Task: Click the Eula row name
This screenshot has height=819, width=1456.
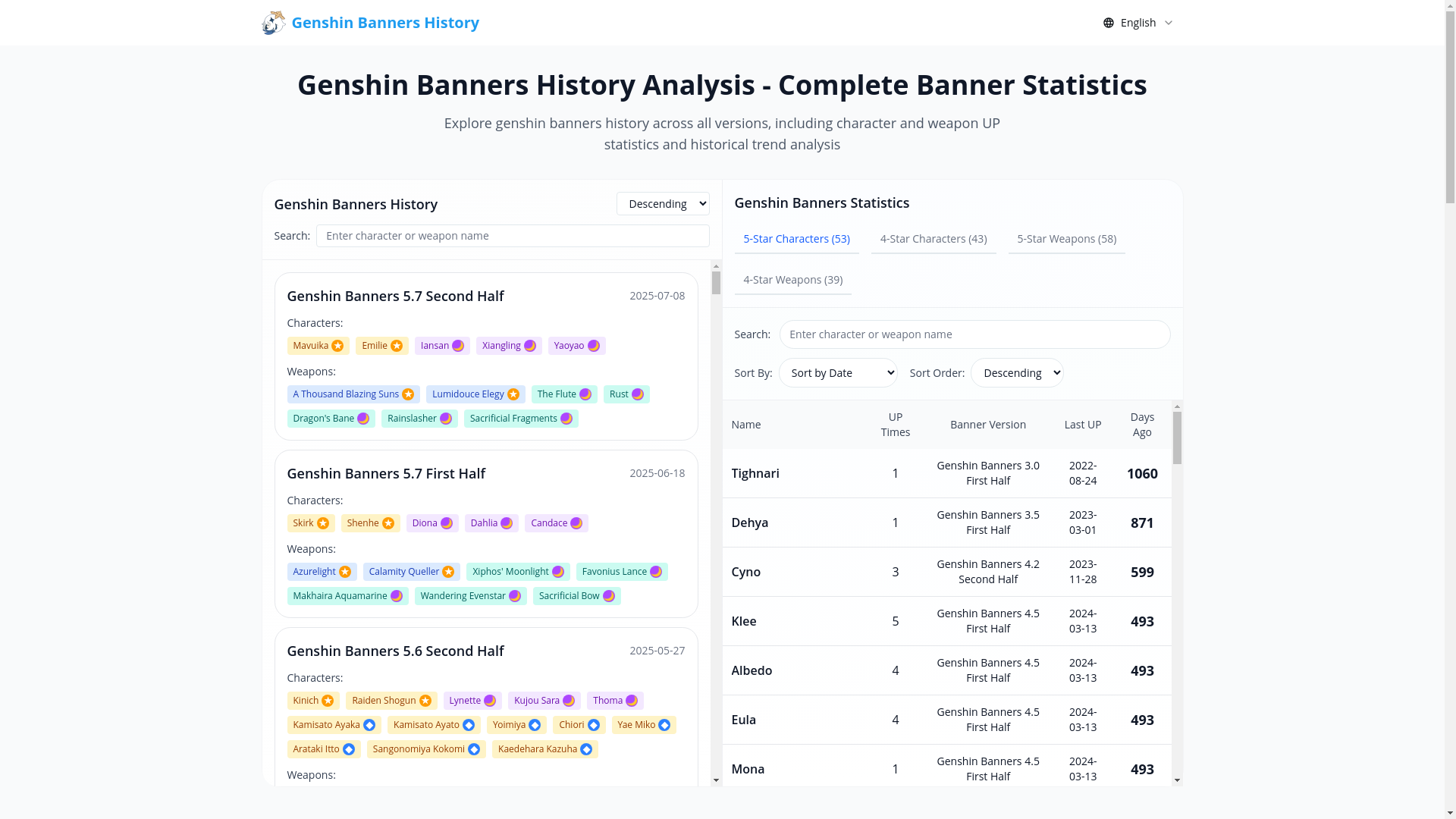Action: [743, 720]
